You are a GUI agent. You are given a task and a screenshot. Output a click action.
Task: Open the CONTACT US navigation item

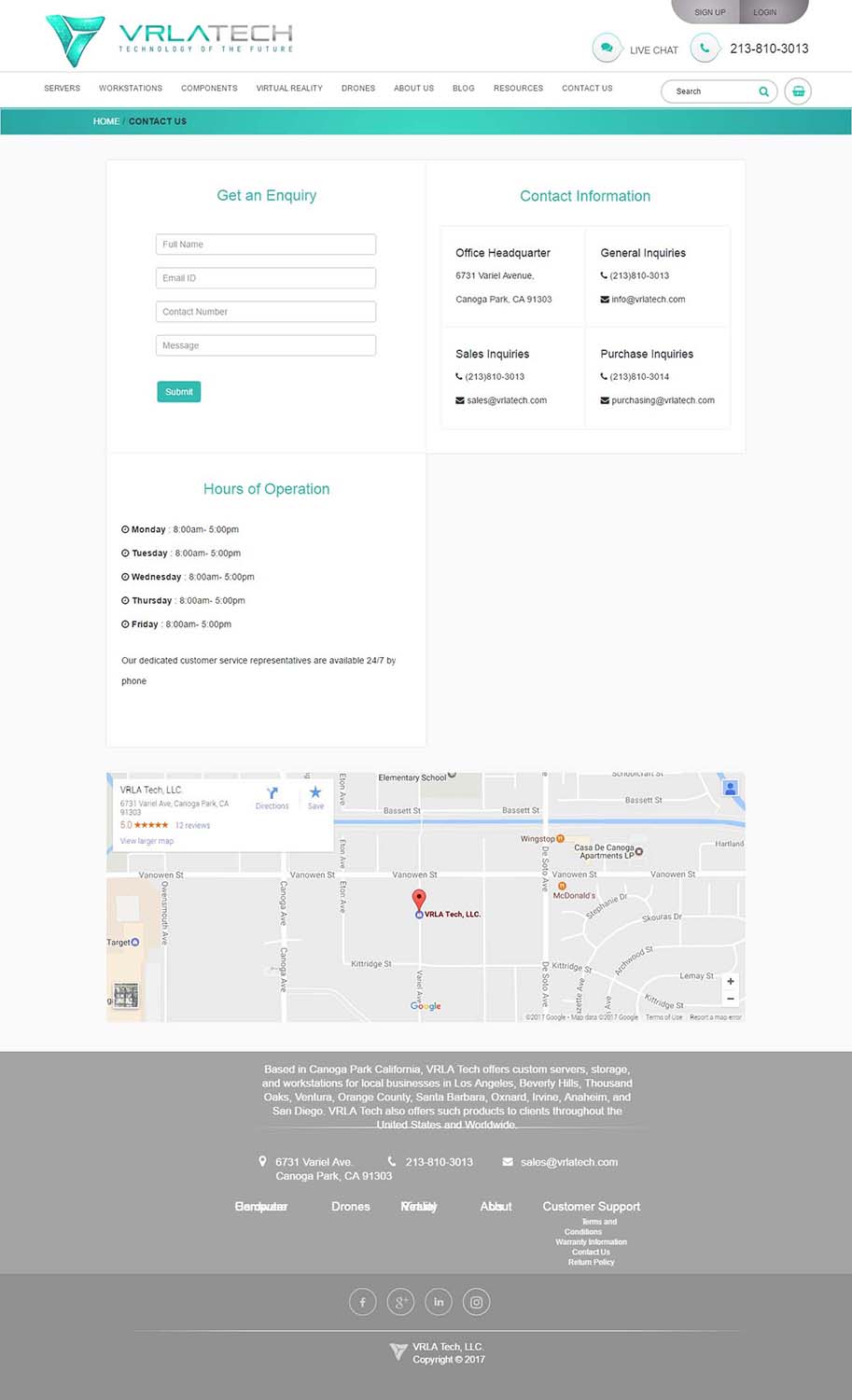586,88
